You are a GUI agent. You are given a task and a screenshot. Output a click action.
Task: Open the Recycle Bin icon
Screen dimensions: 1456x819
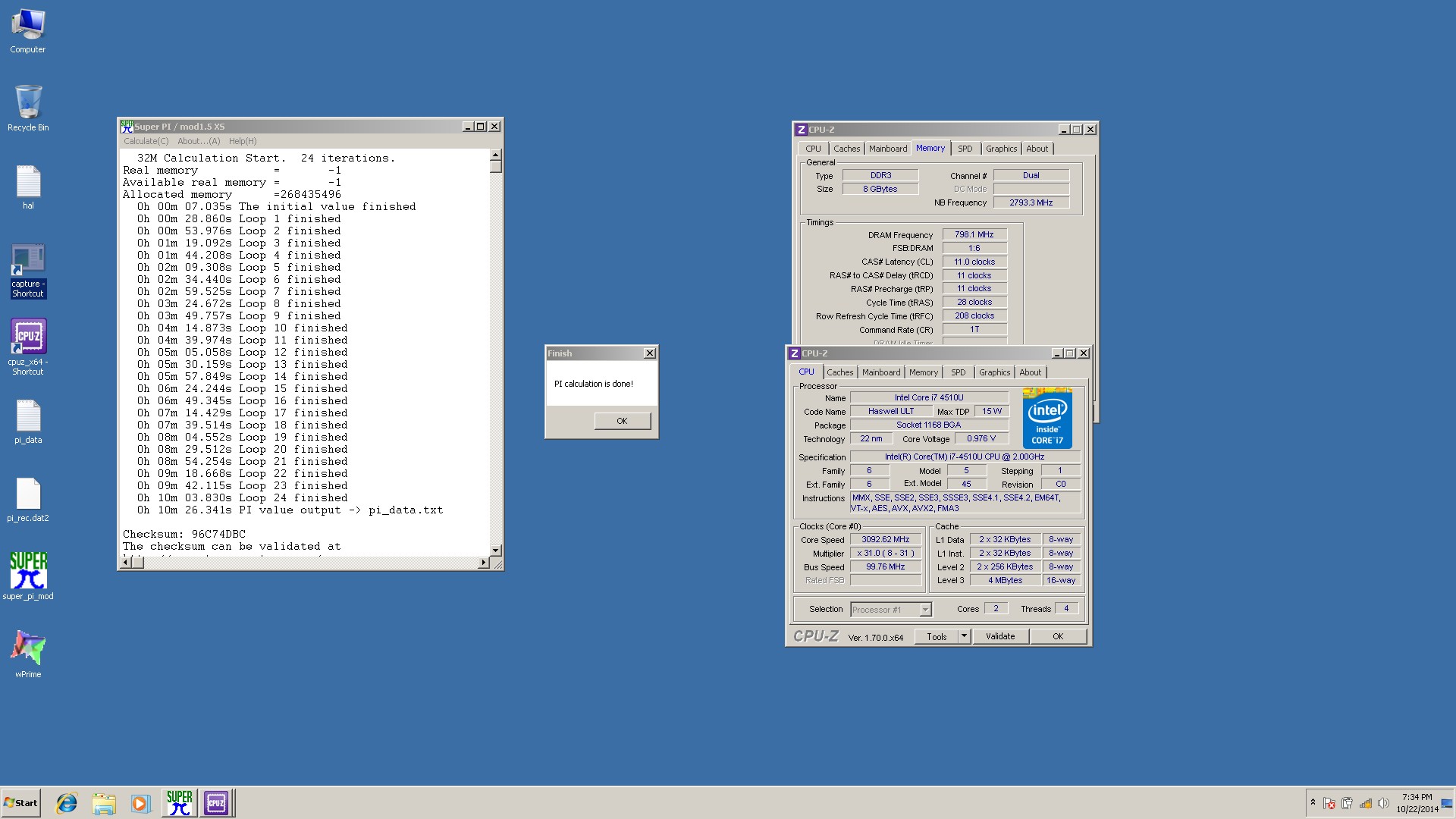(28, 108)
